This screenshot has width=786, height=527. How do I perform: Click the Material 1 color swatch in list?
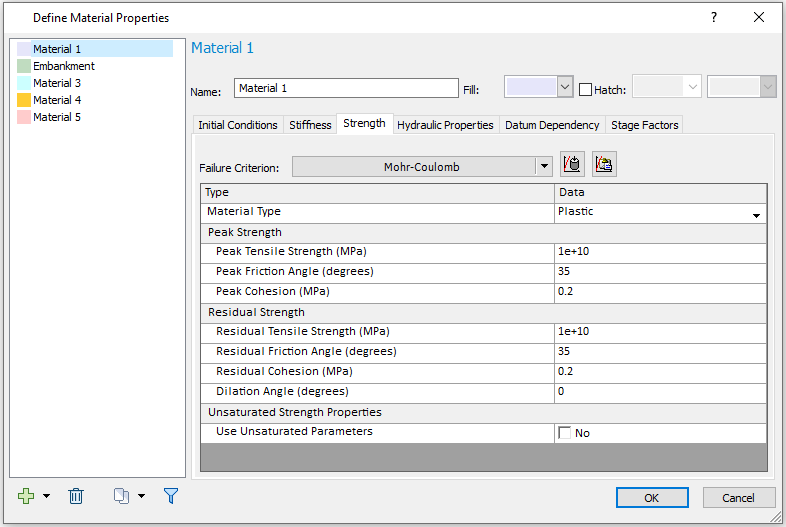(24, 49)
